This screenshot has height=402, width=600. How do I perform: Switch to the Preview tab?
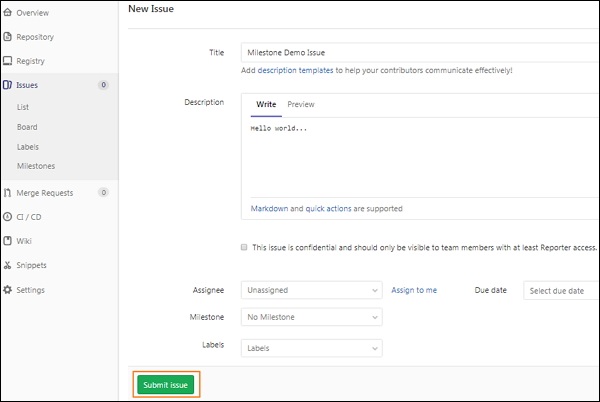tap(300, 104)
